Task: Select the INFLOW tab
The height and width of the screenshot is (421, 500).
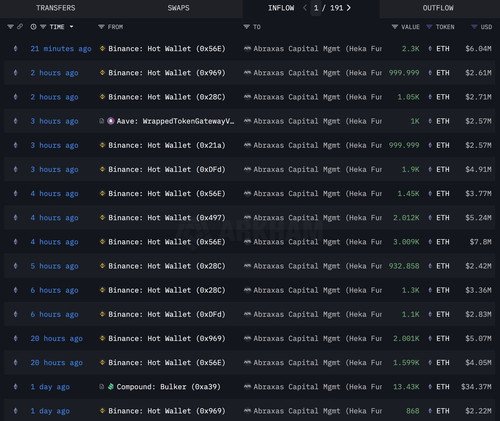Action: [281, 8]
